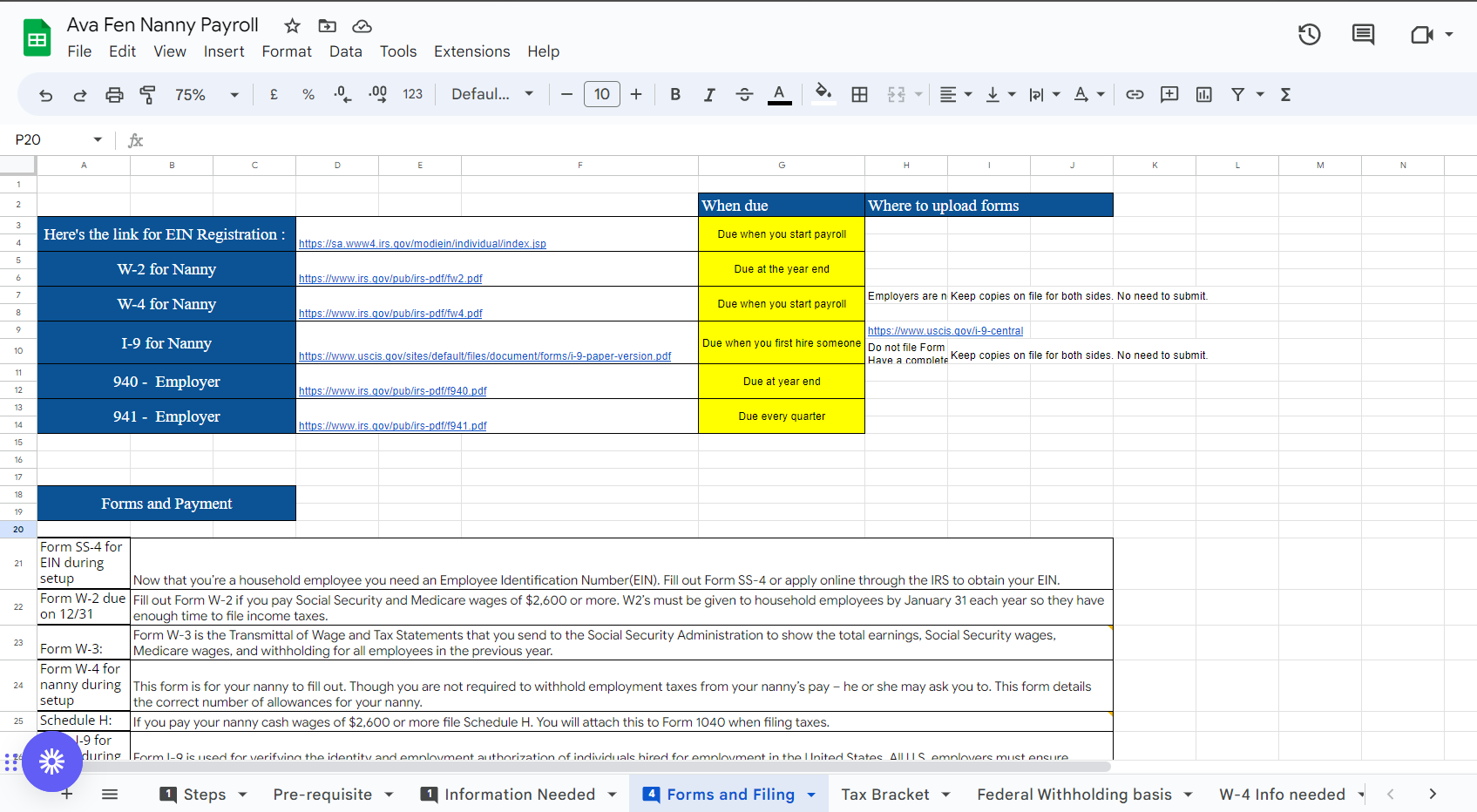Image resolution: width=1477 pixels, height=812 pixels.
Task: Open version history clock icon
Action: pos(1309,35)
